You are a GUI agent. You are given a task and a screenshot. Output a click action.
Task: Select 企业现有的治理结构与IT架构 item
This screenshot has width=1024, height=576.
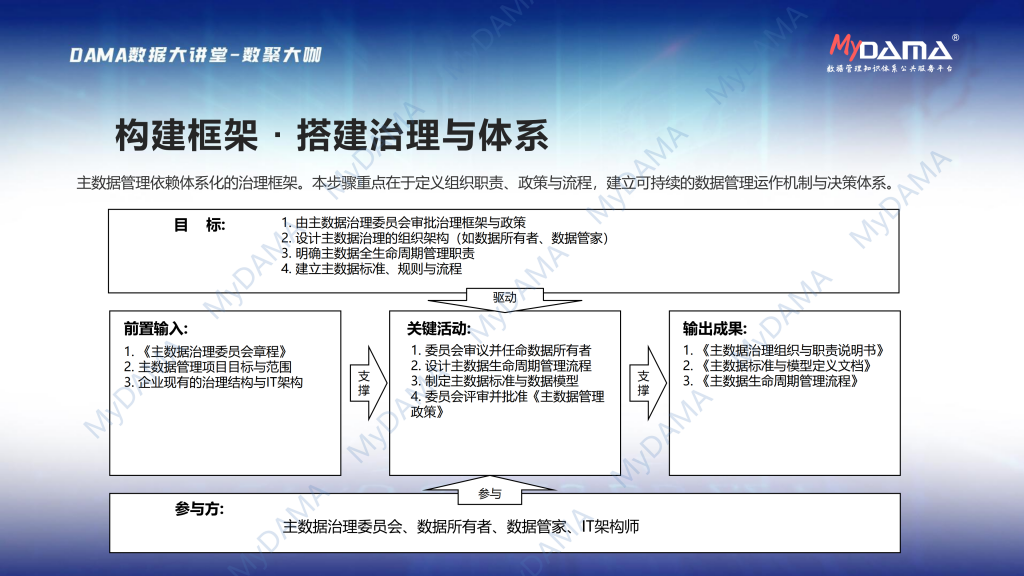coord(213,382)
